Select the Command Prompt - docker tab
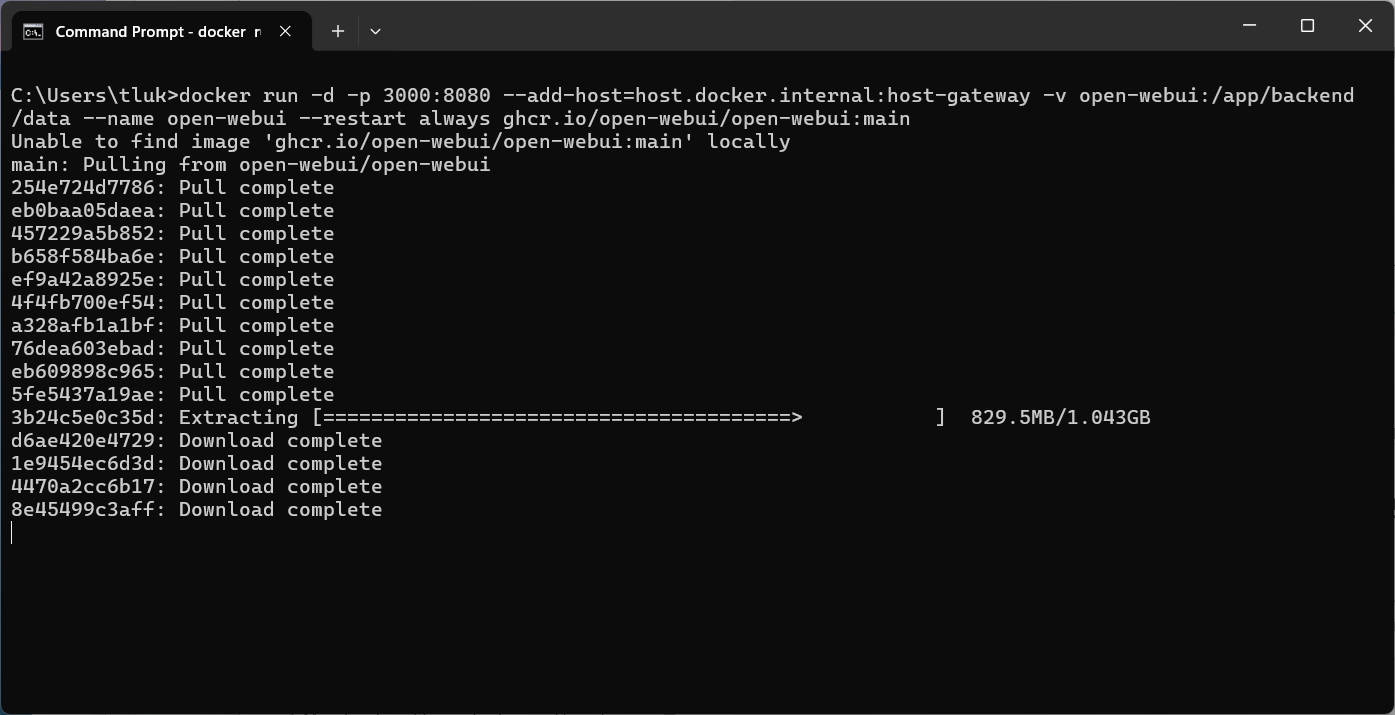The height and width of the screenshot is (715, 1395). [150, 31]
